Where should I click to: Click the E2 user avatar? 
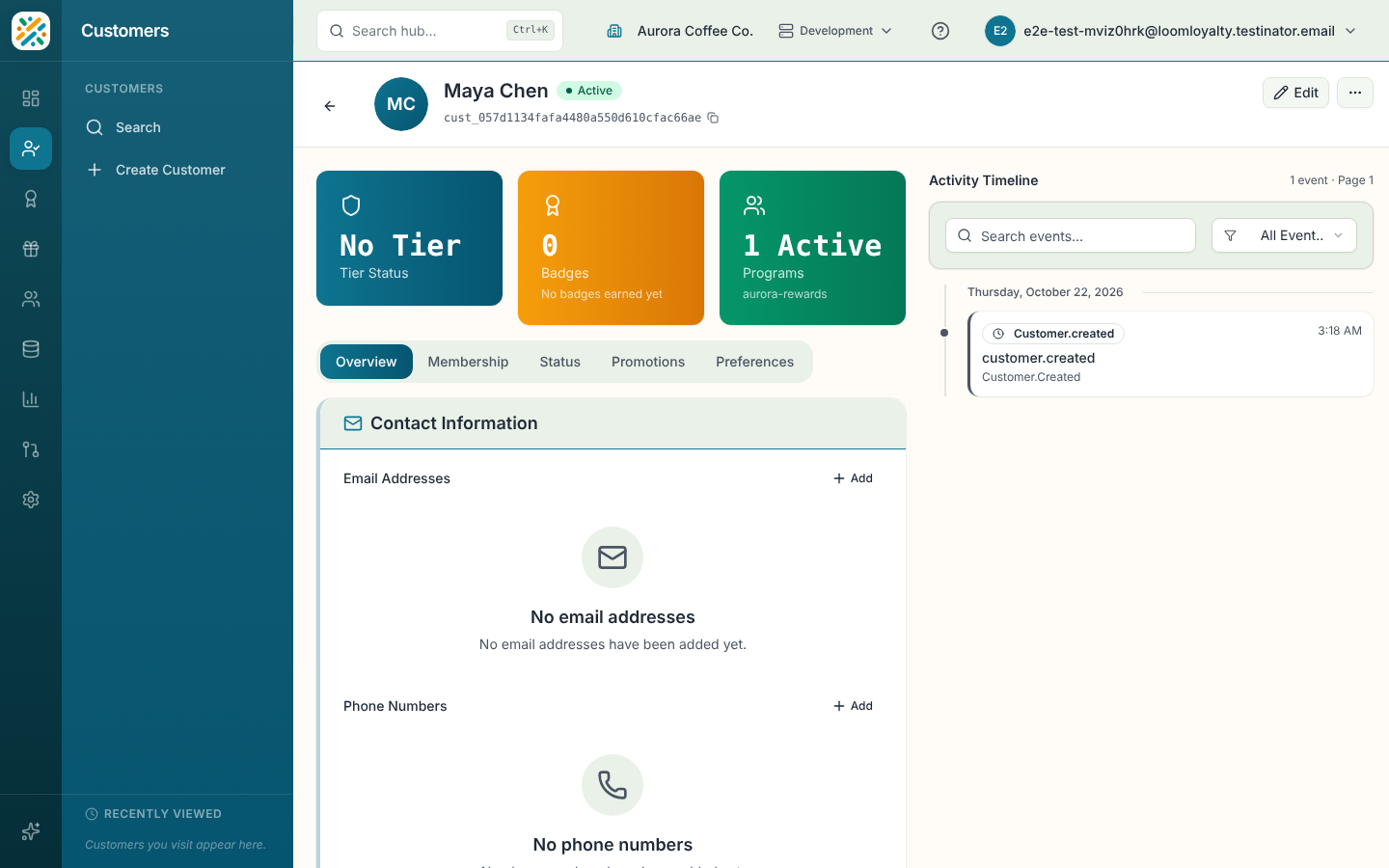pyautogui.click(x=1000, y=31)
